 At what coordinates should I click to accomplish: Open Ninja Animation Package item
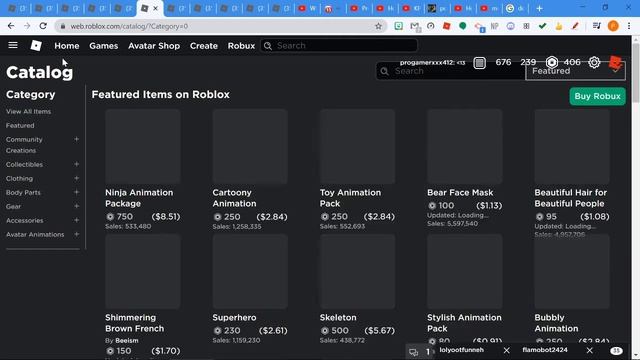click(x=139, y=198)
